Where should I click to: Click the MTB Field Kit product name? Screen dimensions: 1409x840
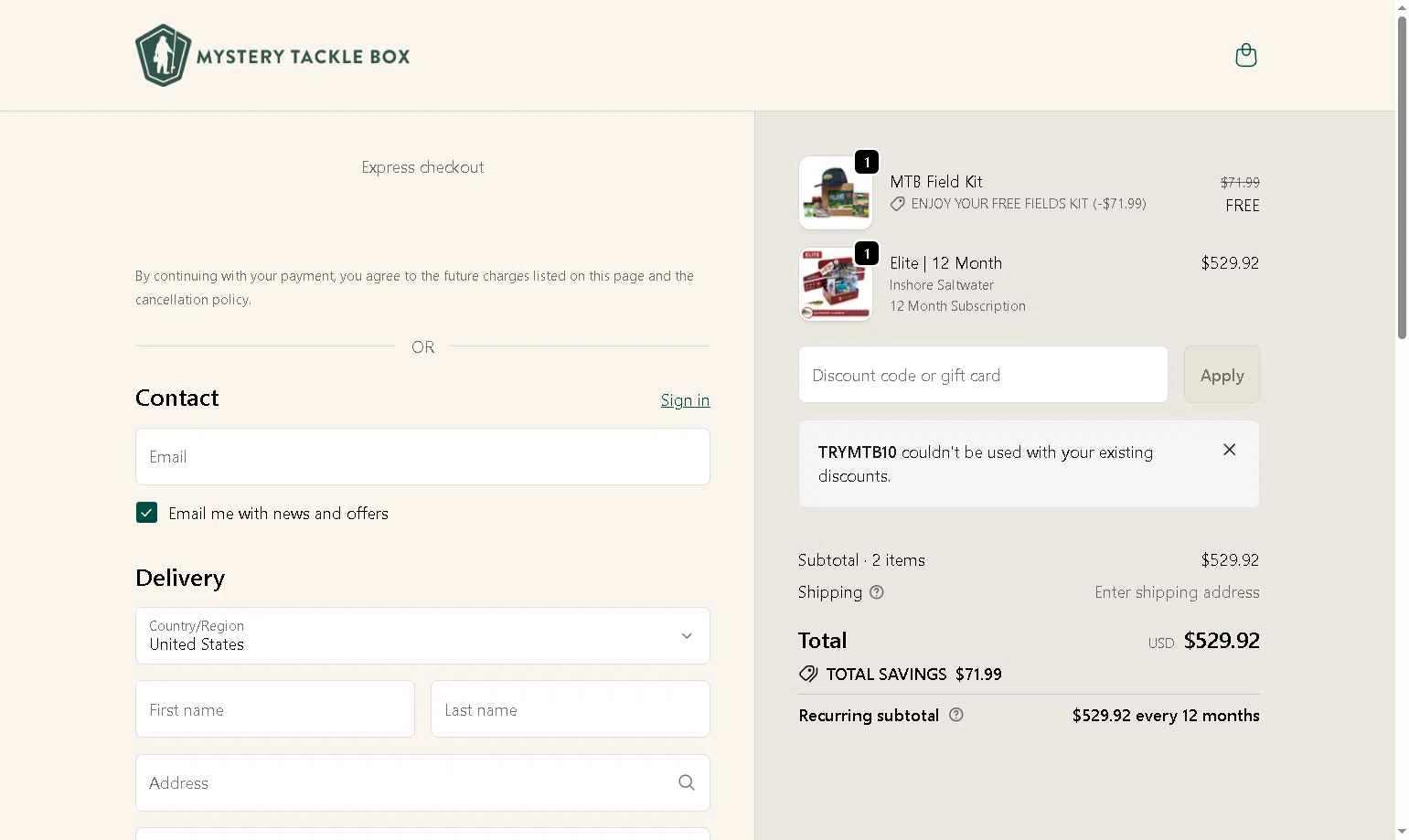point(936,182)
